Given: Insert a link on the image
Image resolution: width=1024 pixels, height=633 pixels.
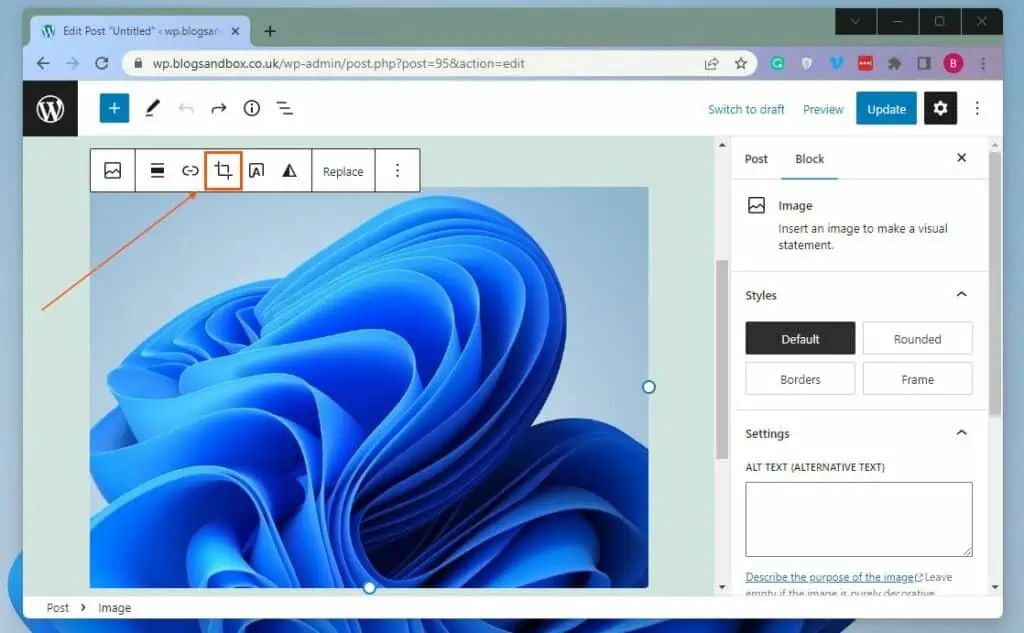Looking at the screenshot, I should [x=190, y=170].
